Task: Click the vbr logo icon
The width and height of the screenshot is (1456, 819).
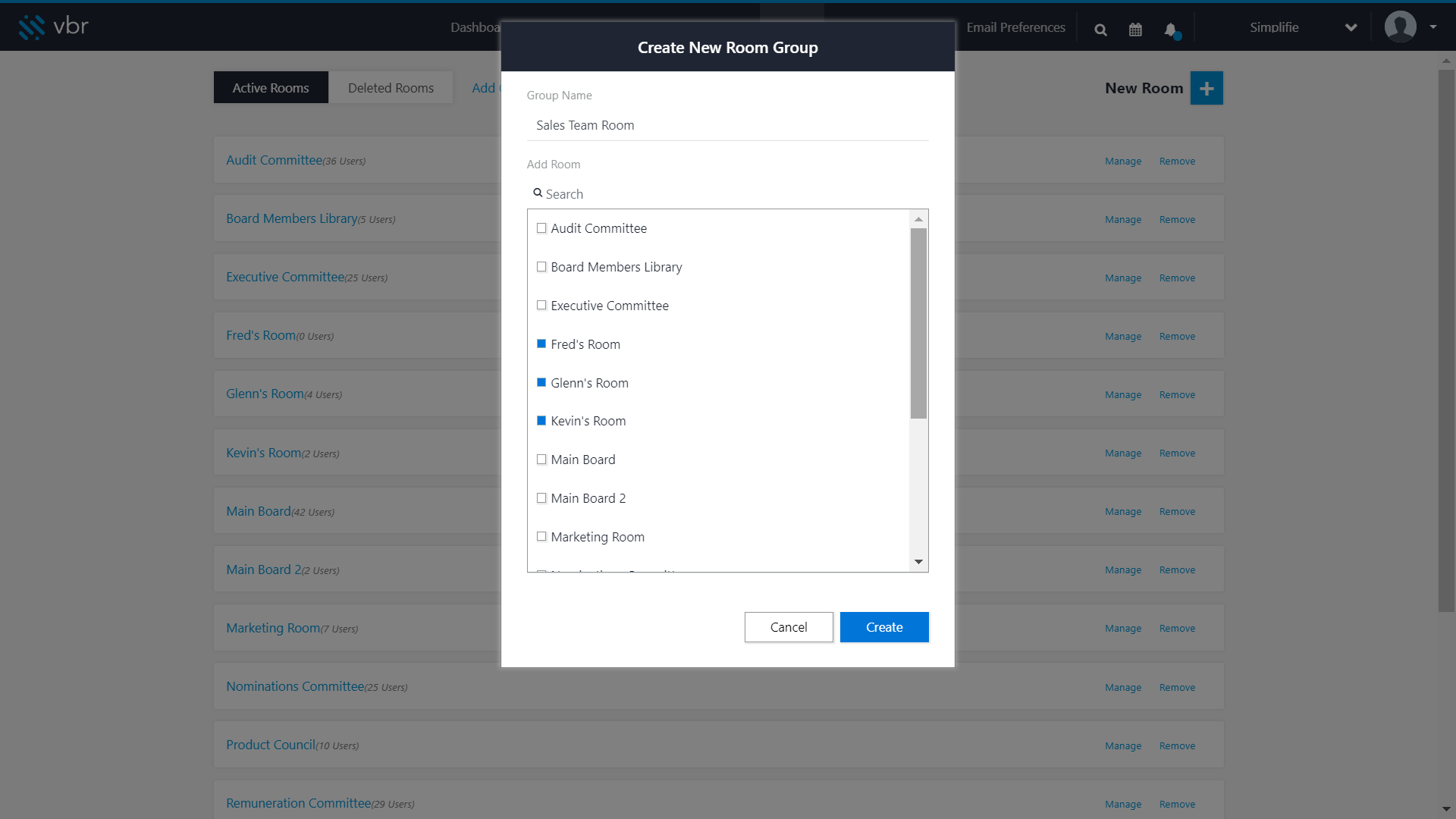Action: point(32,27)
